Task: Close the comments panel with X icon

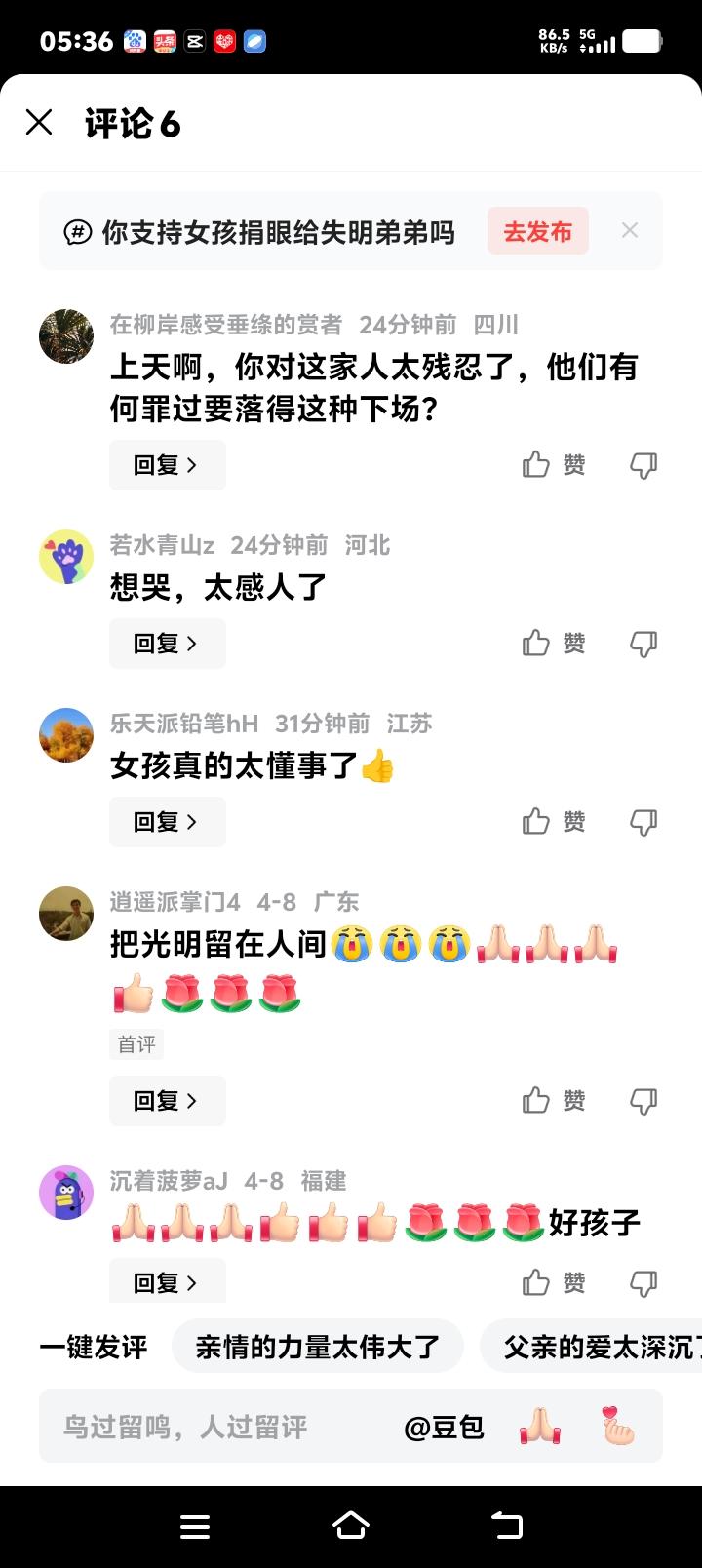Action: point(39,123)
